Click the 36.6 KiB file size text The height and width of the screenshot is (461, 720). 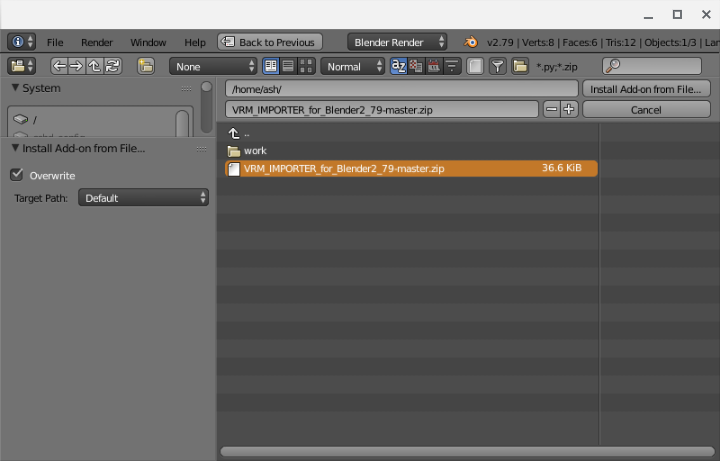tap(562, 168)
